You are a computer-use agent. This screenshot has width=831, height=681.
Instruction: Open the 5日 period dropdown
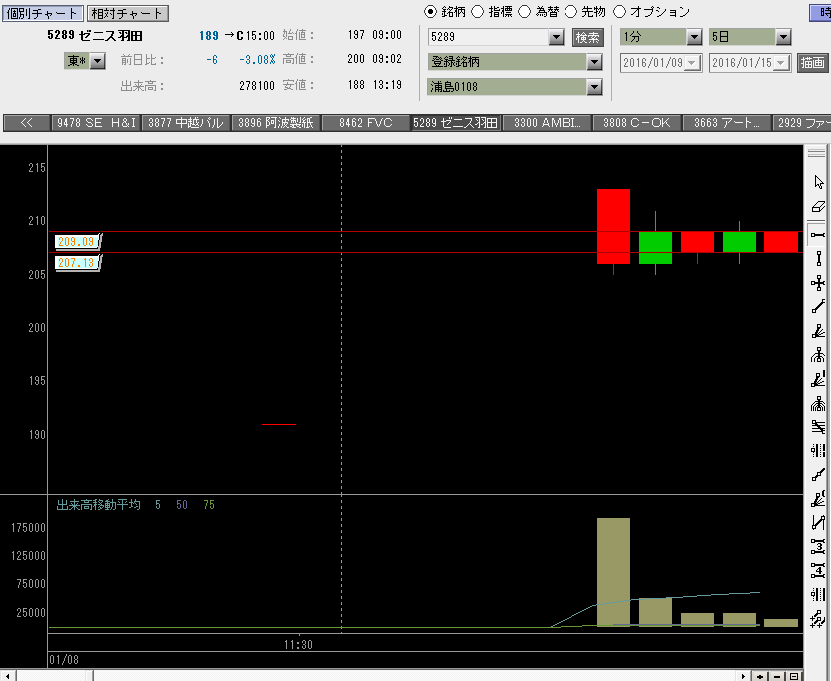point(783,37)
